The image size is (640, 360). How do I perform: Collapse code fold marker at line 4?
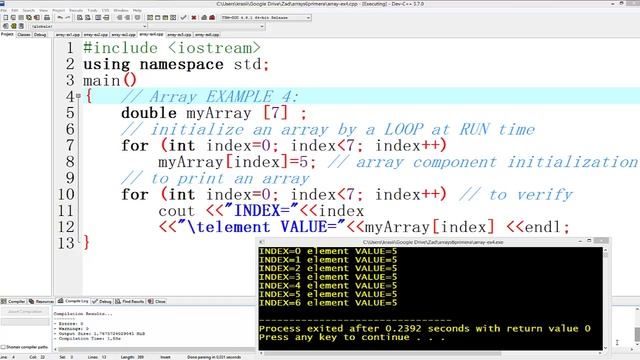78,96
